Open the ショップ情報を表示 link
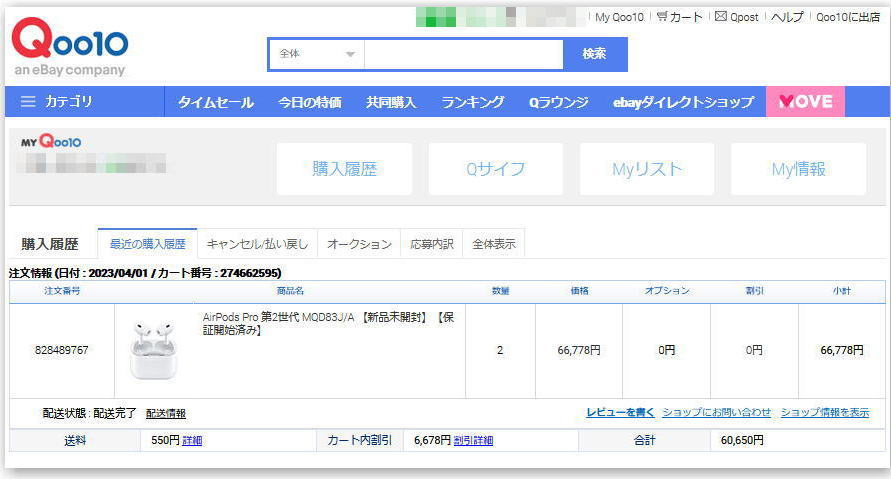 [825, 413]
